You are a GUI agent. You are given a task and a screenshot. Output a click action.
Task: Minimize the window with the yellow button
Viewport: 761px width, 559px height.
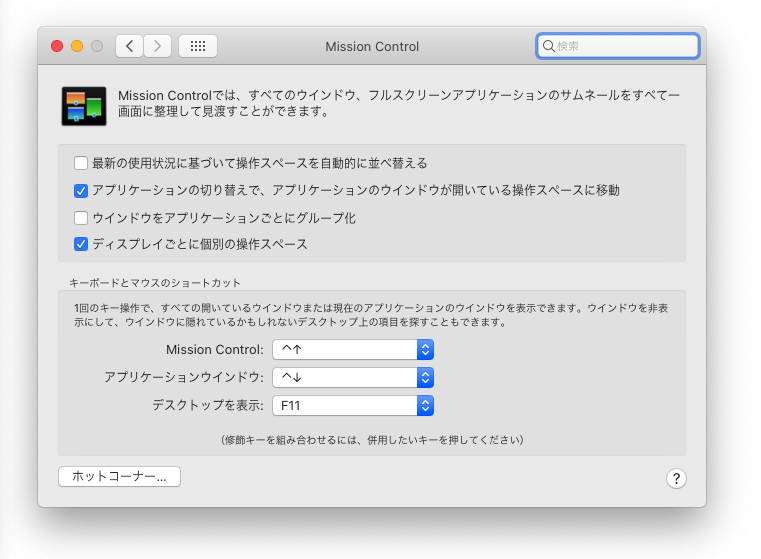coord(77,46)
